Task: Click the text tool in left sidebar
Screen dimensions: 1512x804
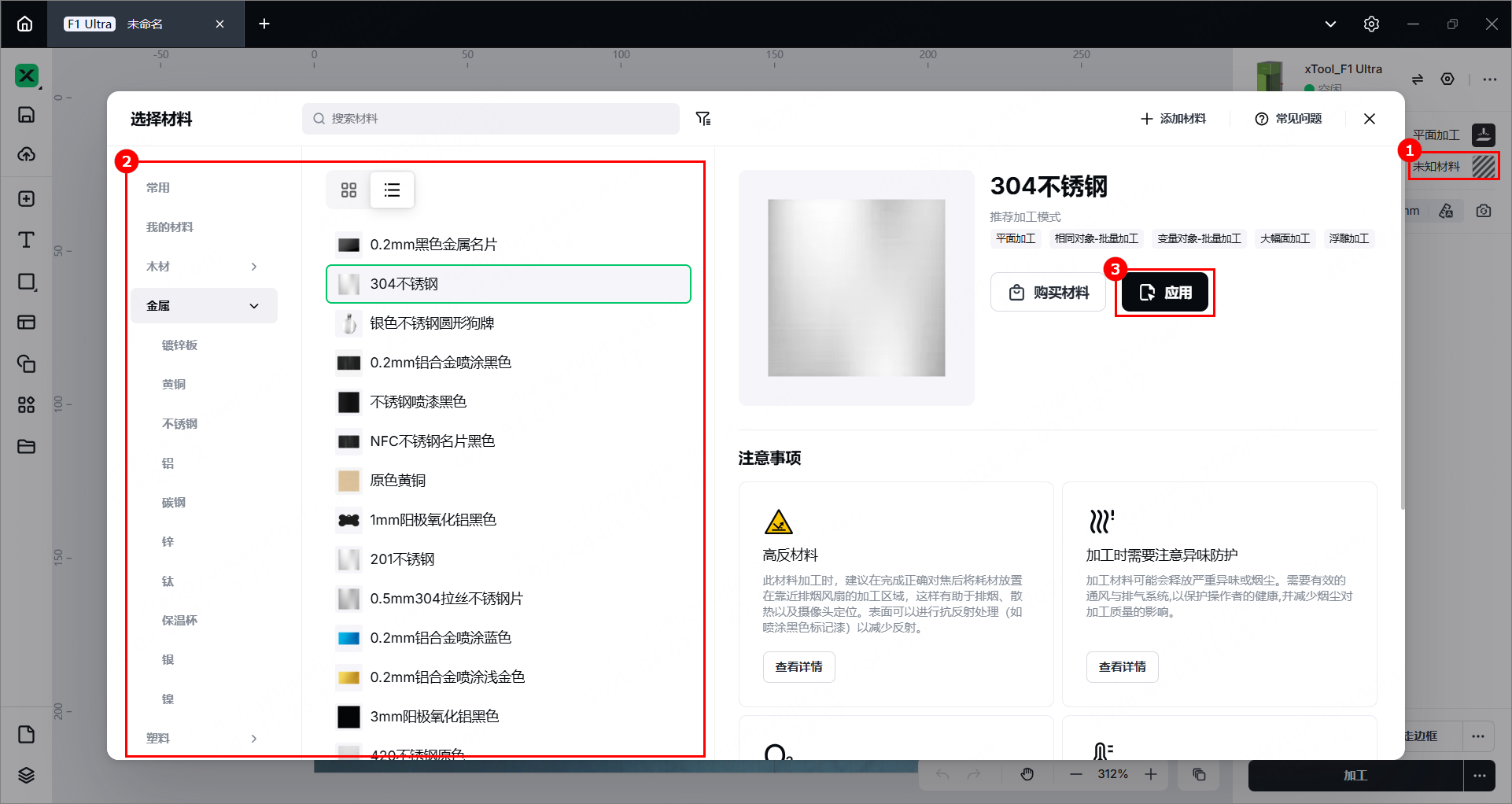Action: 27,240
